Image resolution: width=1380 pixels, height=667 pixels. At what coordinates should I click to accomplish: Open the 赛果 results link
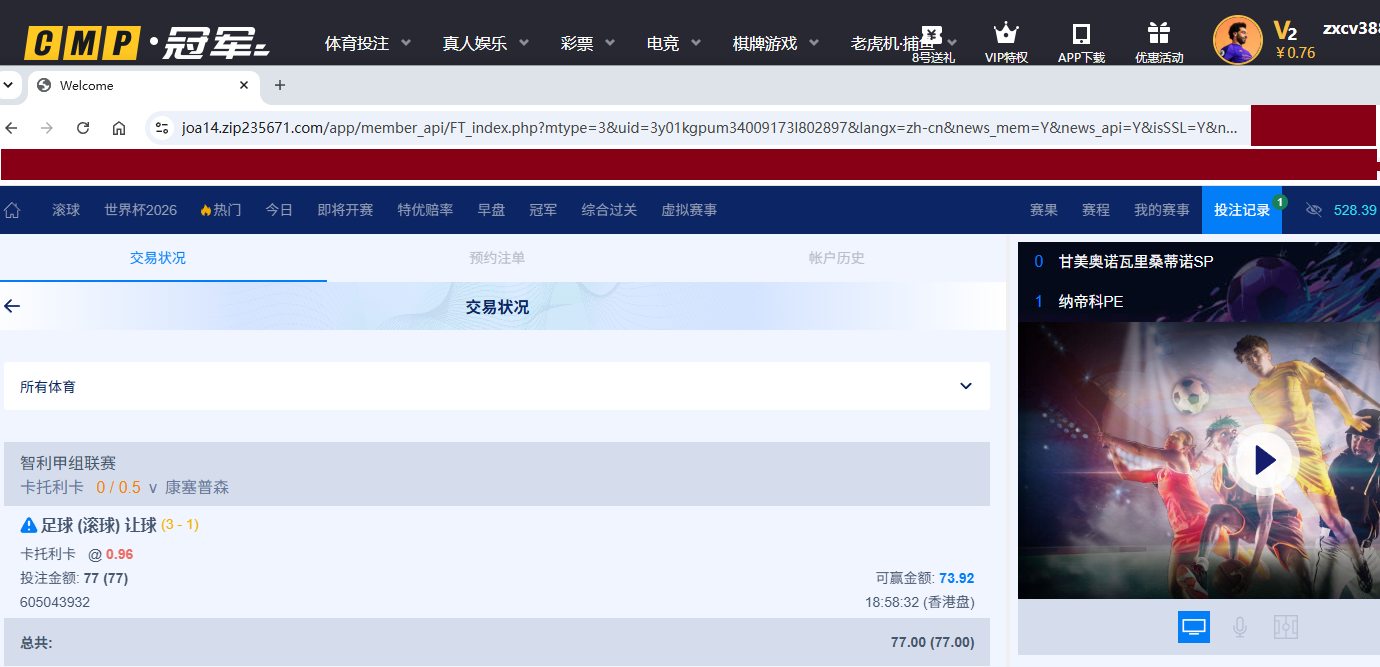[1044, 210]
